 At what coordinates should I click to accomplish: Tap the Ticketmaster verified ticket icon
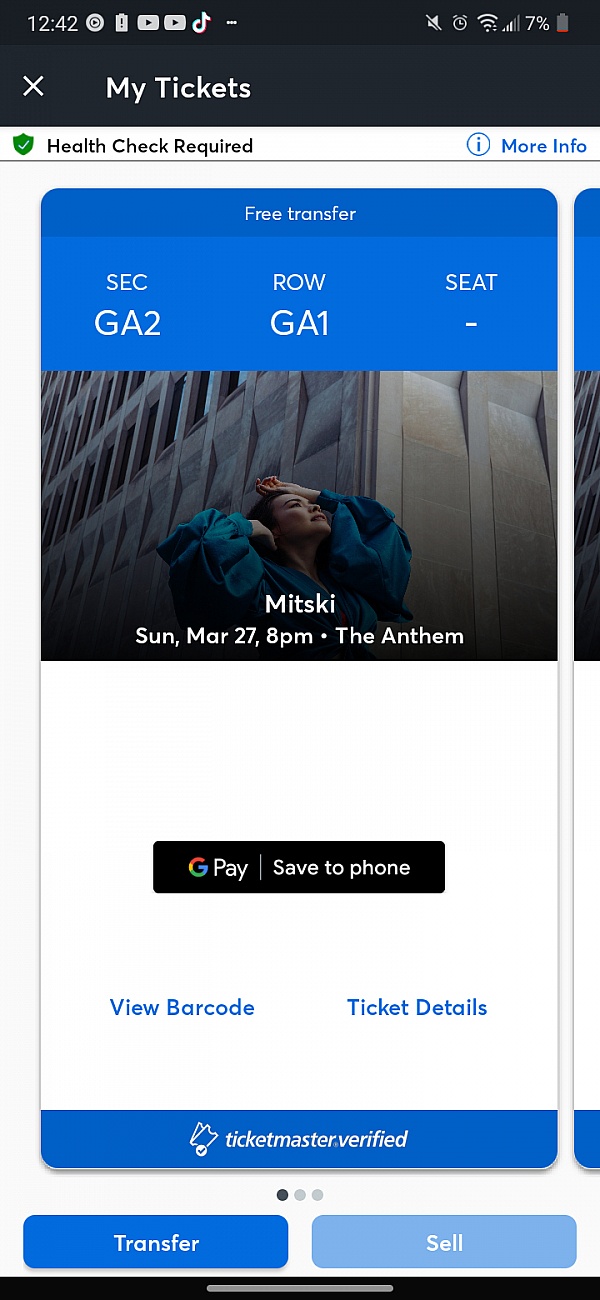pyautogui.click(x=204, y=1139)
